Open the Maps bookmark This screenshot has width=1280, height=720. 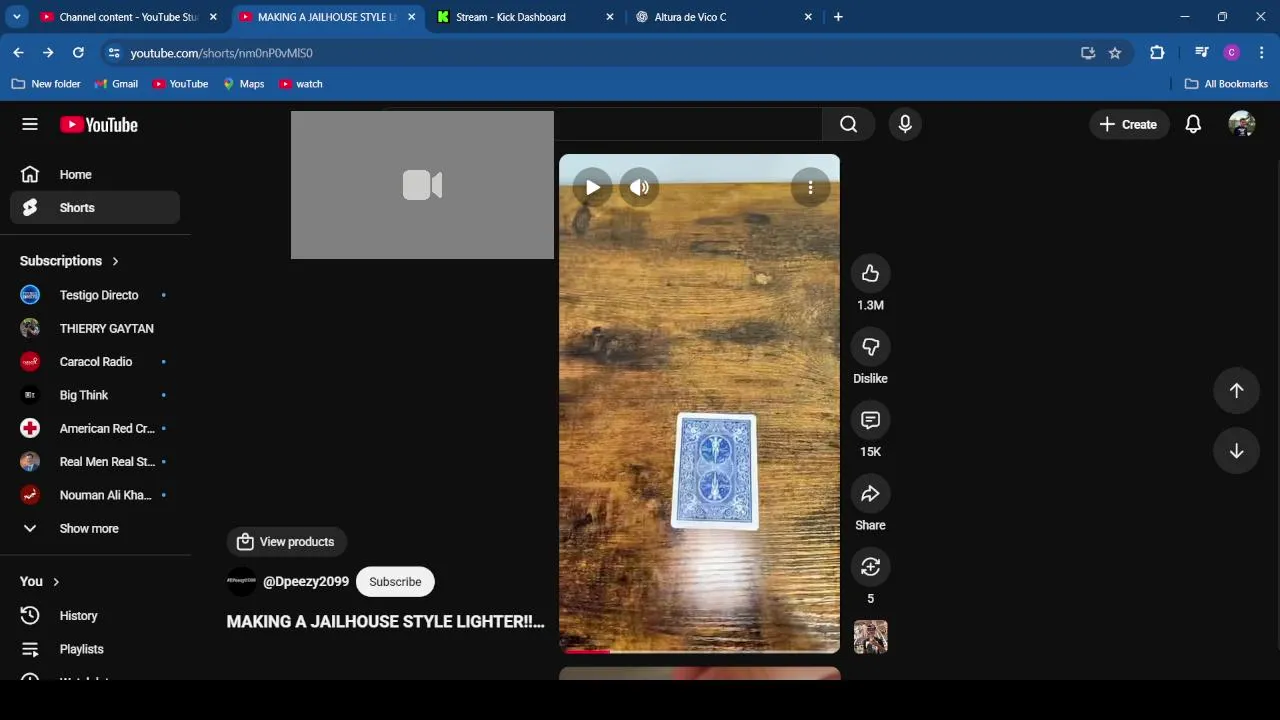click(243, 84)
